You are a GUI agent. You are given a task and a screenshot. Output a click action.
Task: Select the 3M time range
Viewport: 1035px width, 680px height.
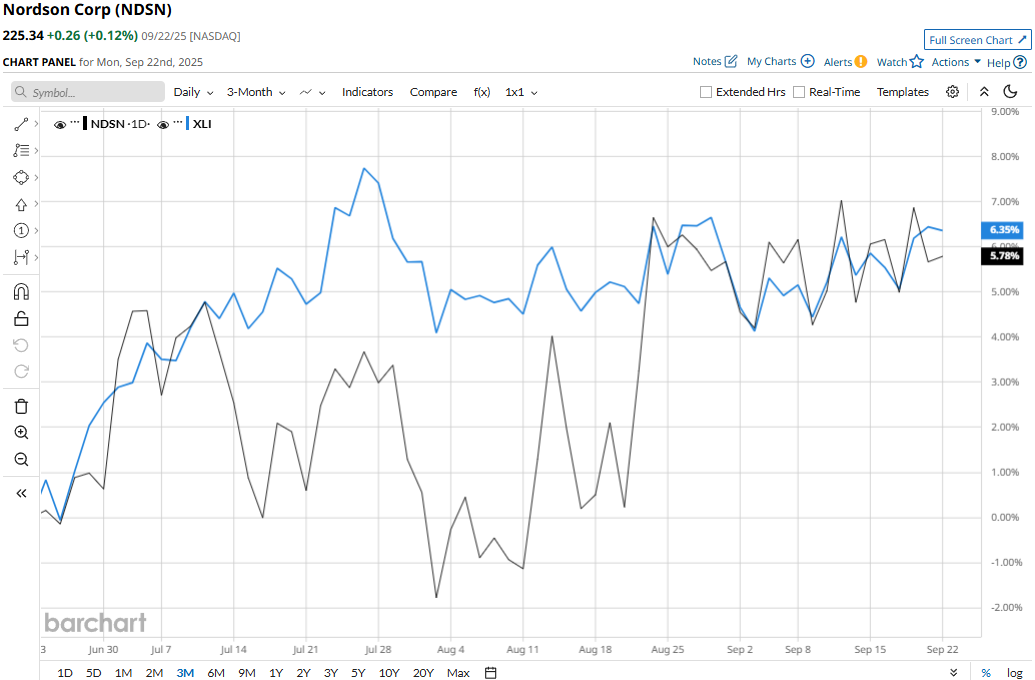tap(185, 672)
